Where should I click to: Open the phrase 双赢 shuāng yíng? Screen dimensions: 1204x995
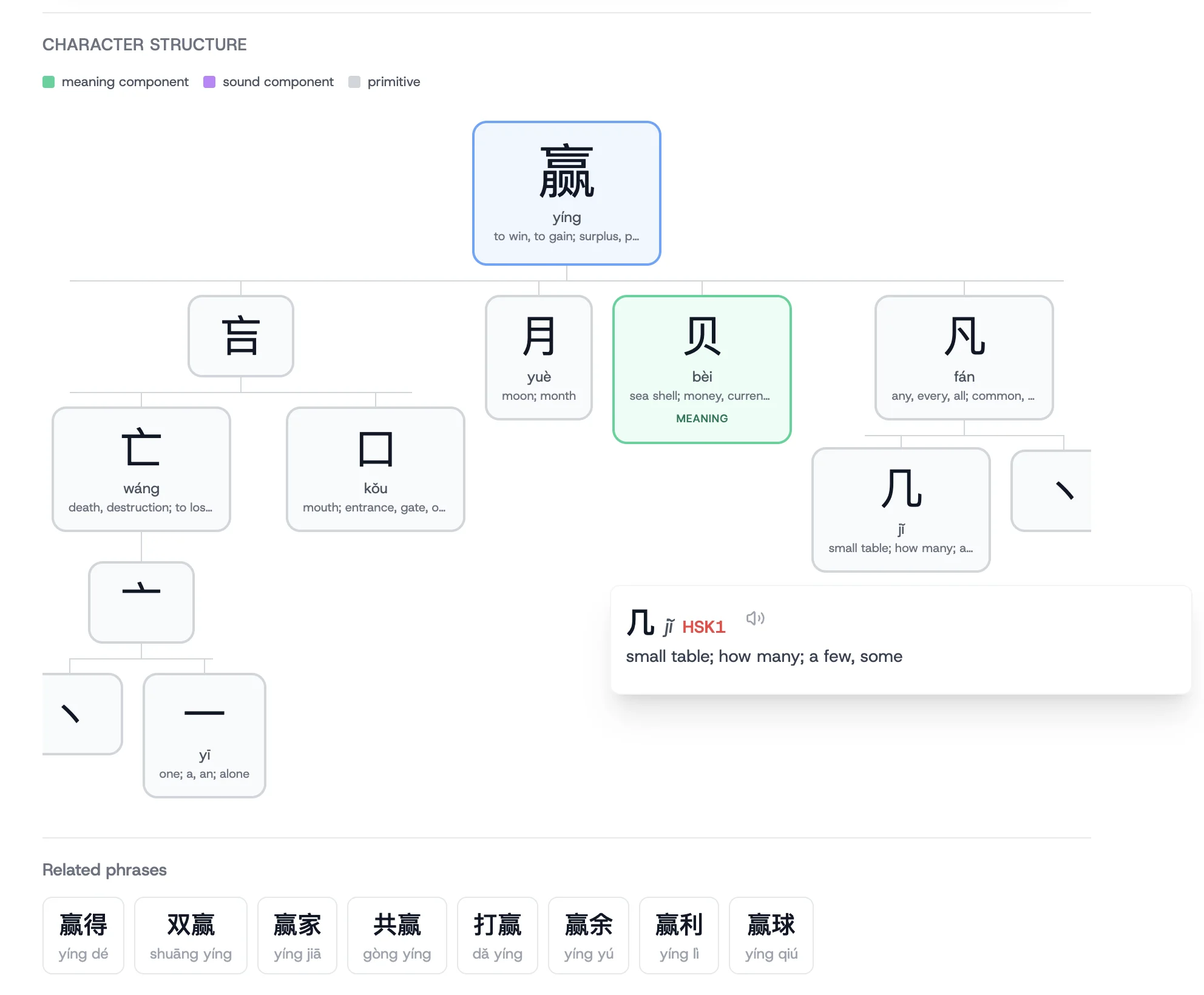coord(191,935)
